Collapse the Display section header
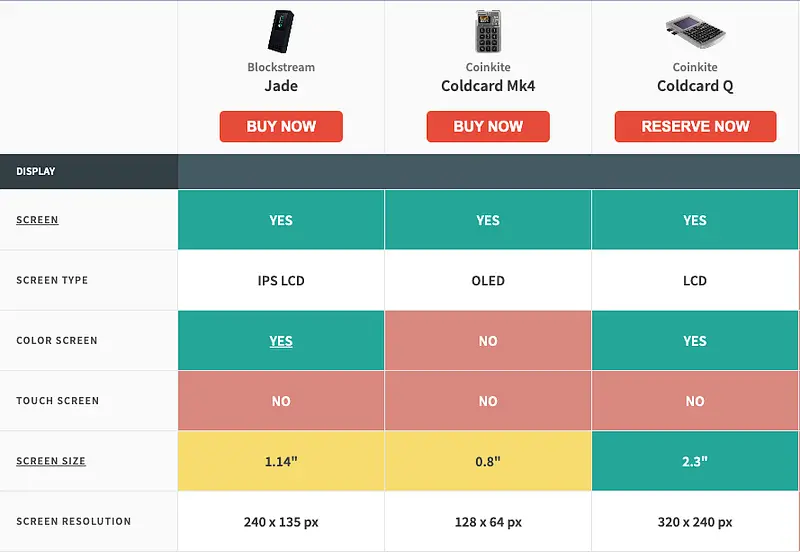Screen dimensions: 800x552 click(36, 171)
